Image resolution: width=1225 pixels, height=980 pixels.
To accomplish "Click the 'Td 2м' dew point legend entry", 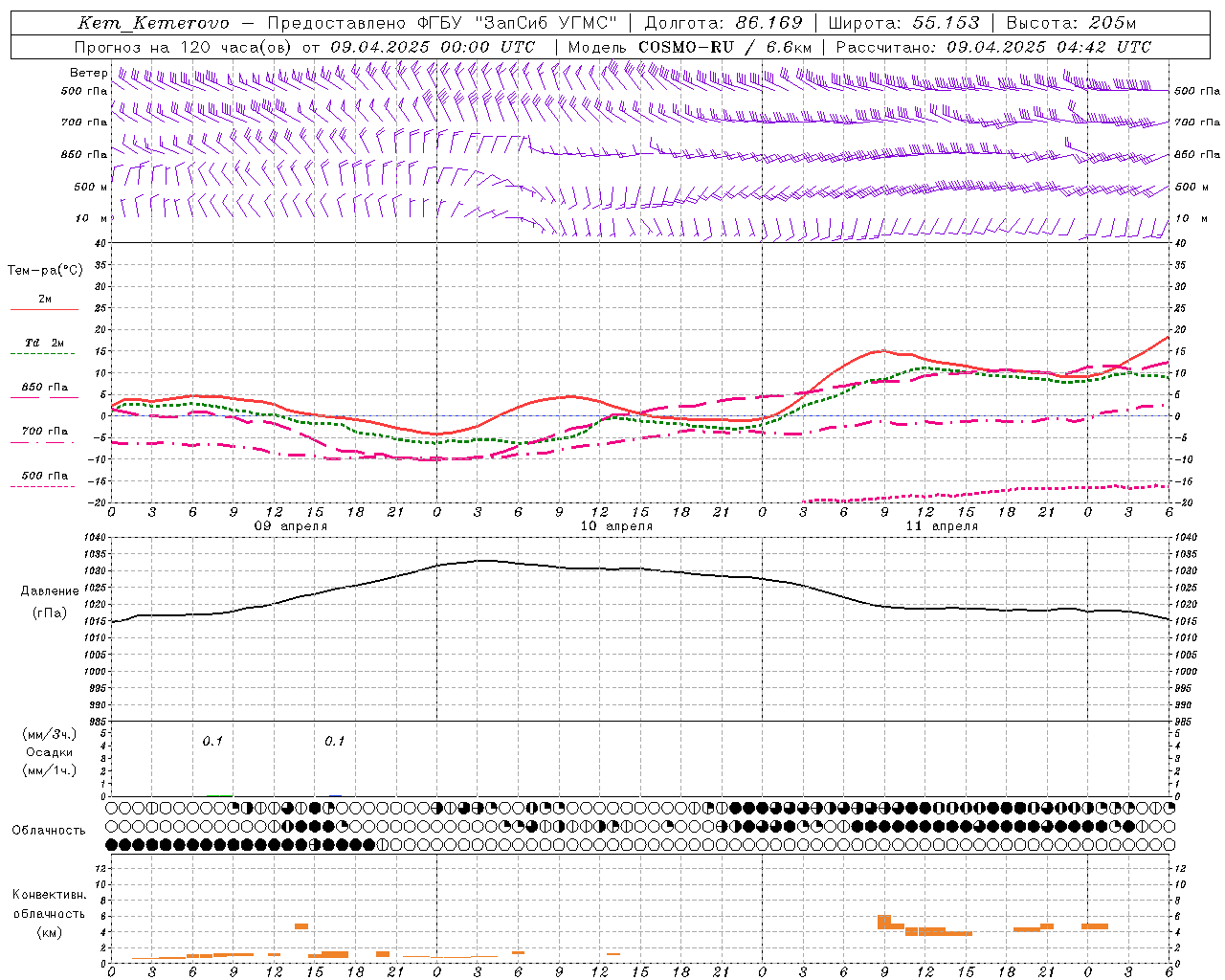I will (x=45, y=343).
